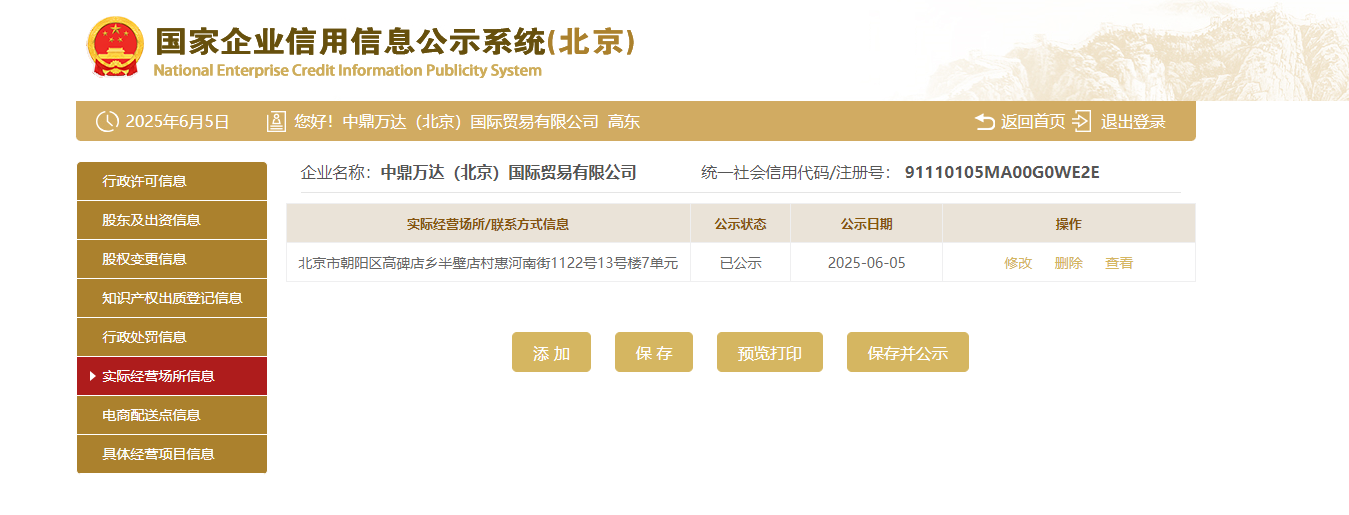Click the 保存 button

tap(654, 352)
